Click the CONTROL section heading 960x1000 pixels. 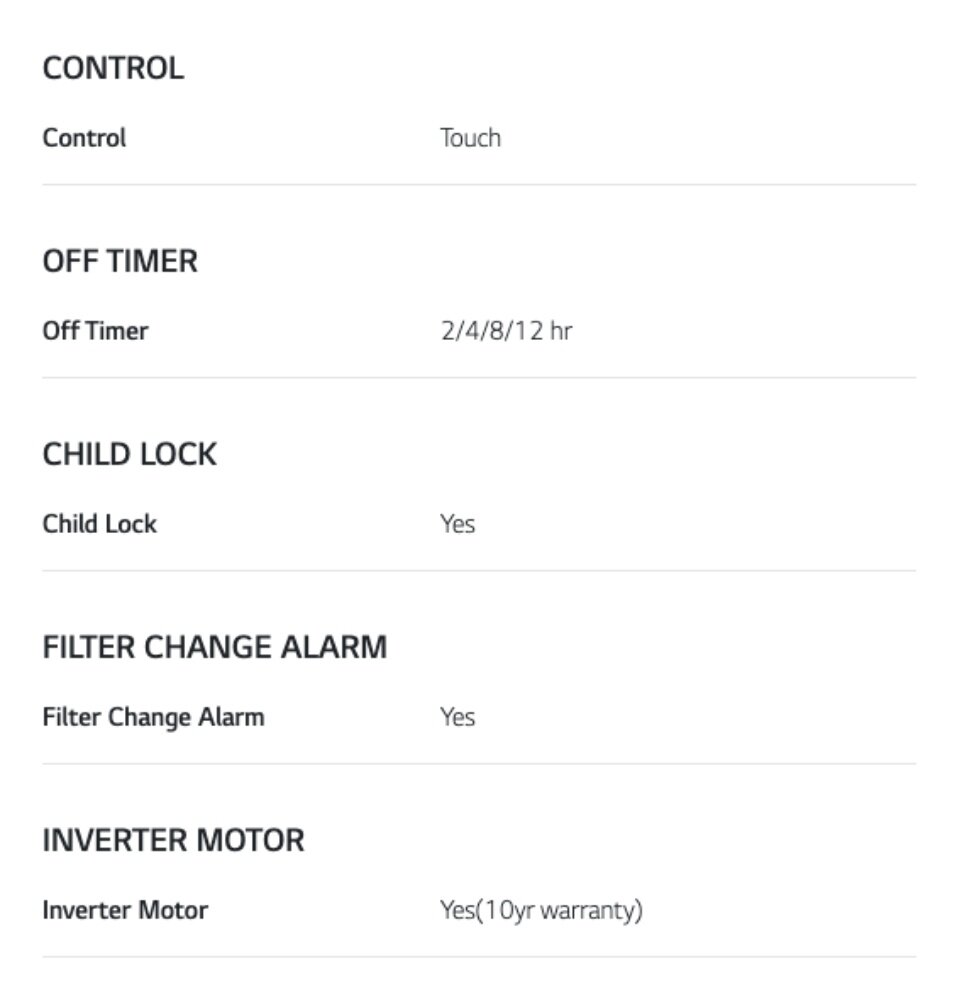(113, 69)
